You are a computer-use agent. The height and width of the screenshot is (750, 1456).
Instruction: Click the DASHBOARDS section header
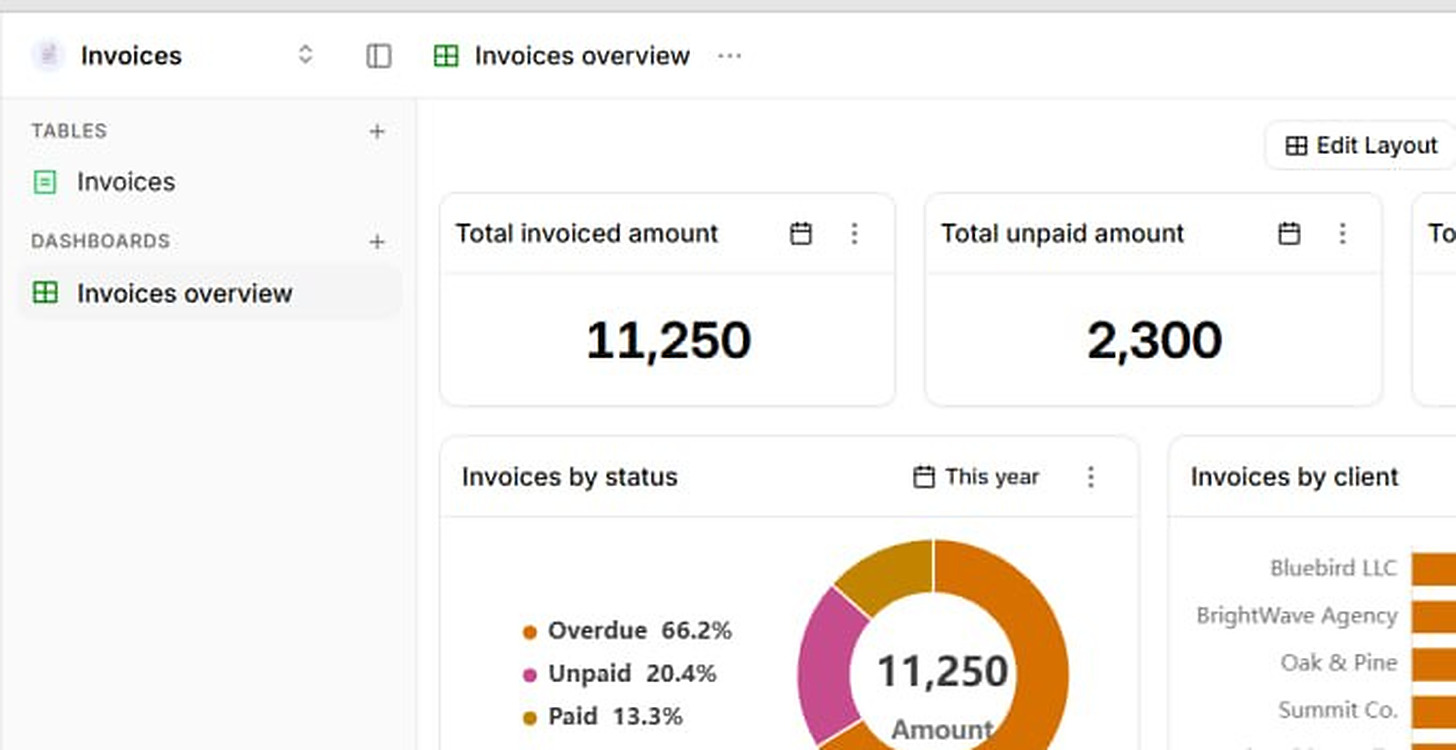click(101, 242)
